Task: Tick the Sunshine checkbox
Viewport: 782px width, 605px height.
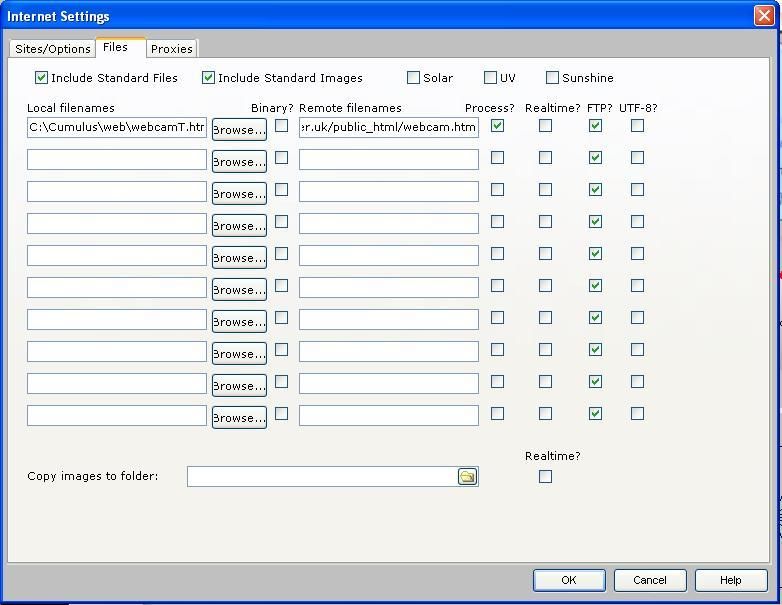Action: point(552,78)
